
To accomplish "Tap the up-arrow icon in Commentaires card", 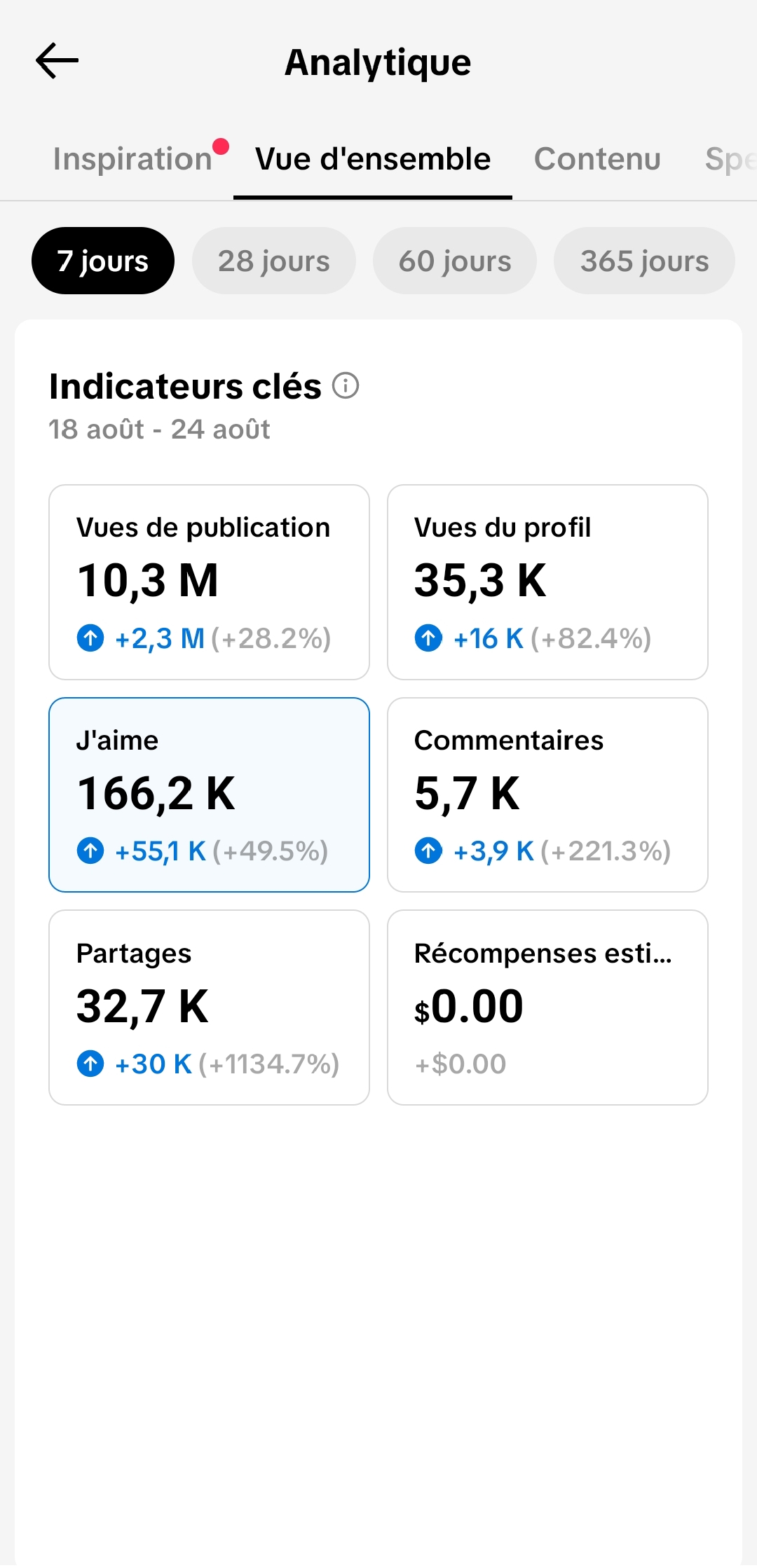I will 428,851.
